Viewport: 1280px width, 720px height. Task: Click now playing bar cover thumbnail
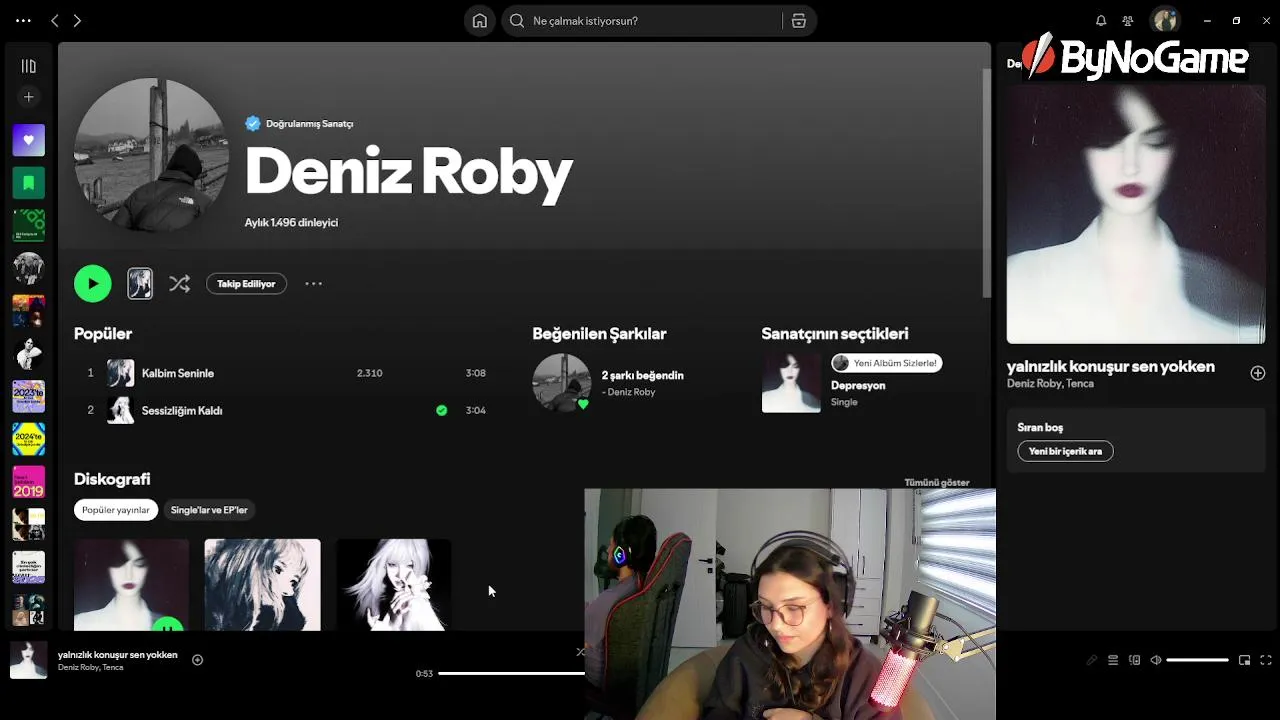(x=29, y=660)
